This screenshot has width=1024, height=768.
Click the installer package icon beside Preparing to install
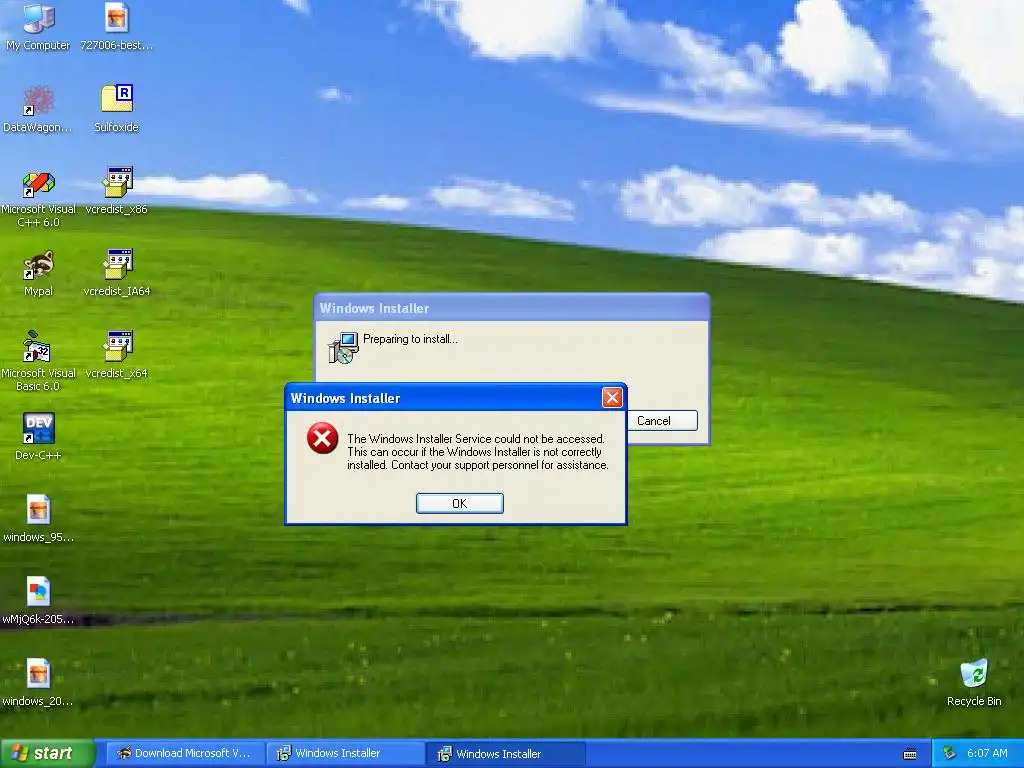[x=343, y=348]
